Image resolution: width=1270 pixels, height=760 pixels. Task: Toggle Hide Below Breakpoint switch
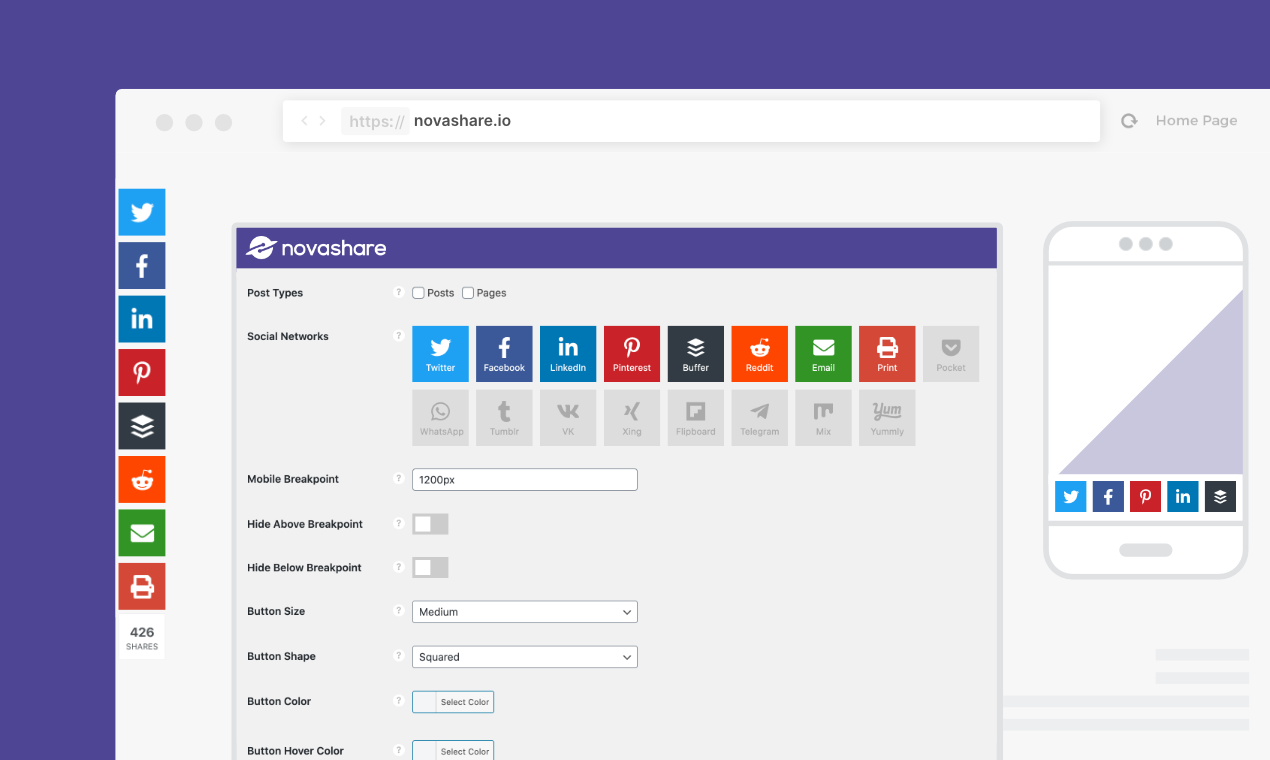coord(430,568)
